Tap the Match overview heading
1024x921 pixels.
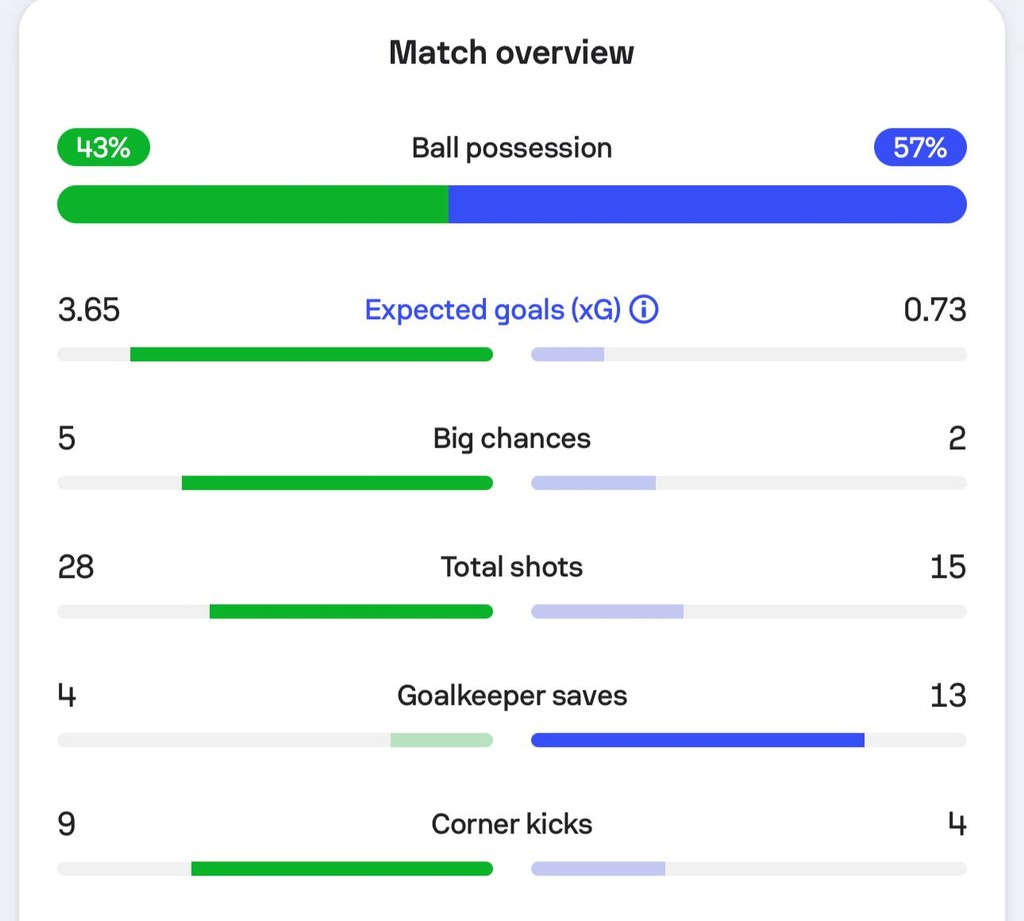pos(511,52)
